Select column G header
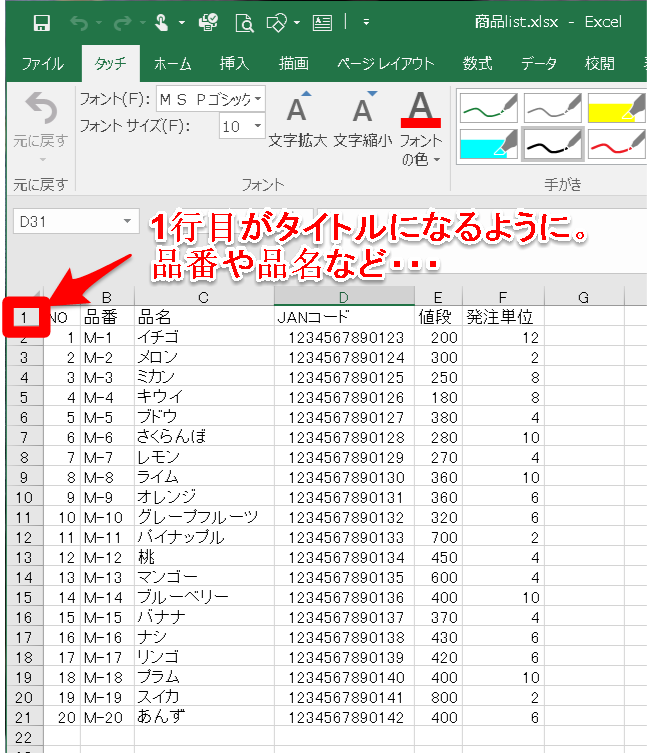The width and height of the screenshot is (647, 753). pos(584,297)
